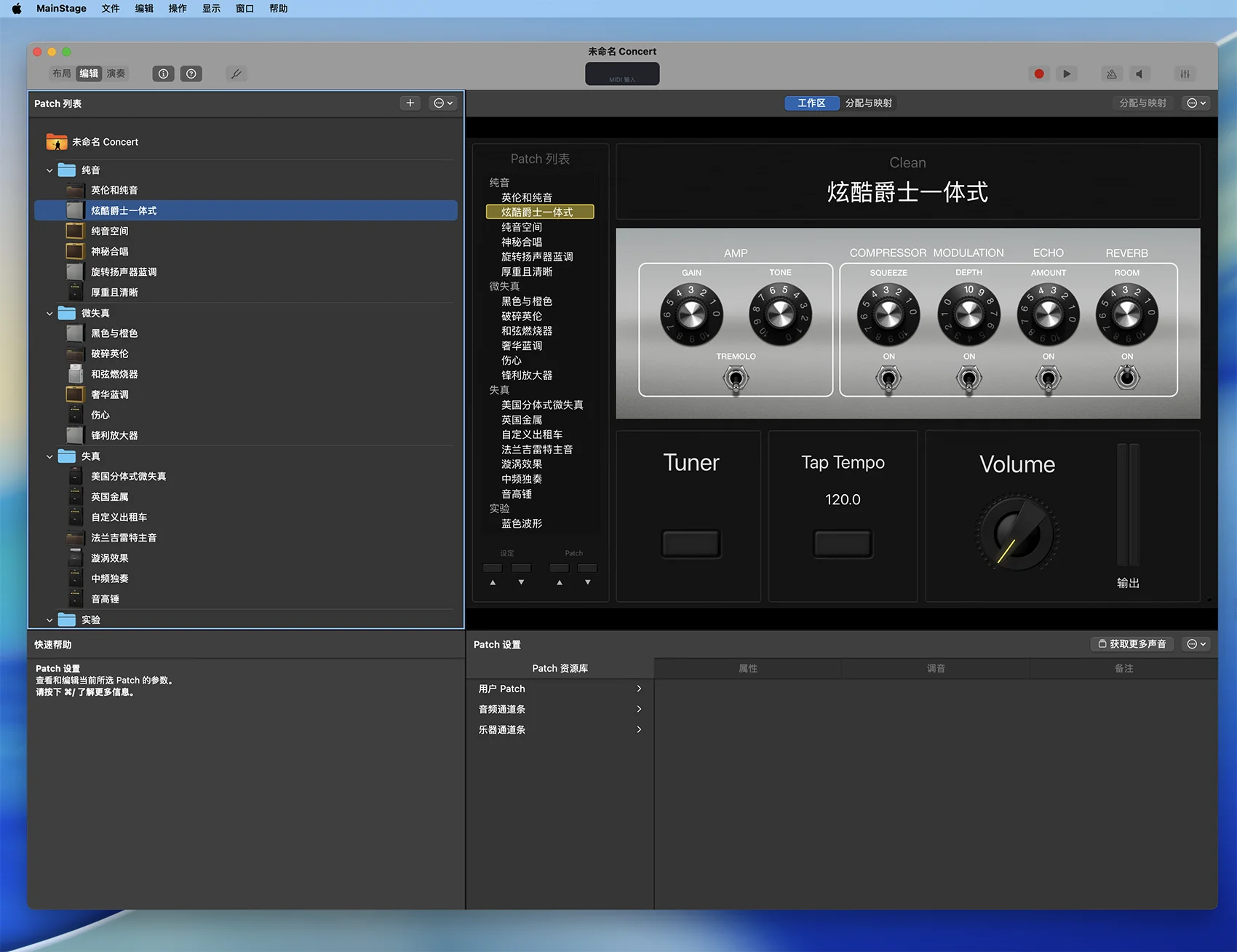This screenshot has width=1237, height=952.
Task: Click the master mute speaker icon
Action: pyautogui.click(x=1139, y=74)
